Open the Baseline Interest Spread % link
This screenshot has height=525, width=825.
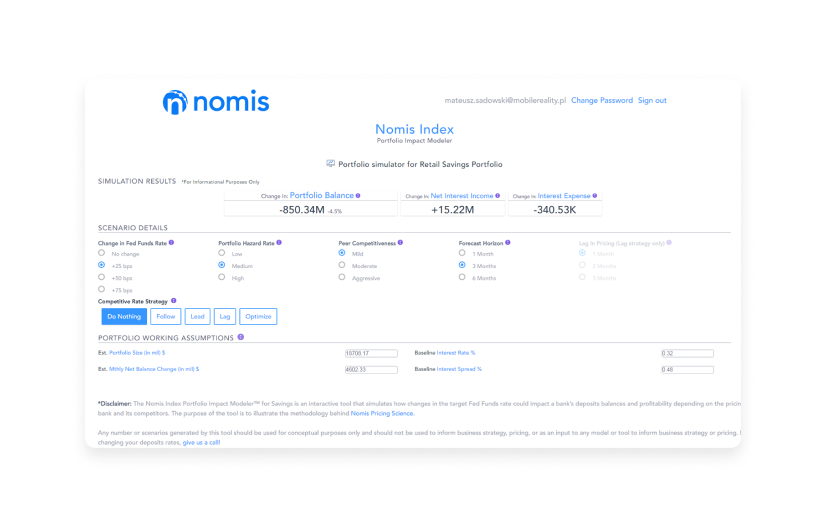(x=459, y=369)
